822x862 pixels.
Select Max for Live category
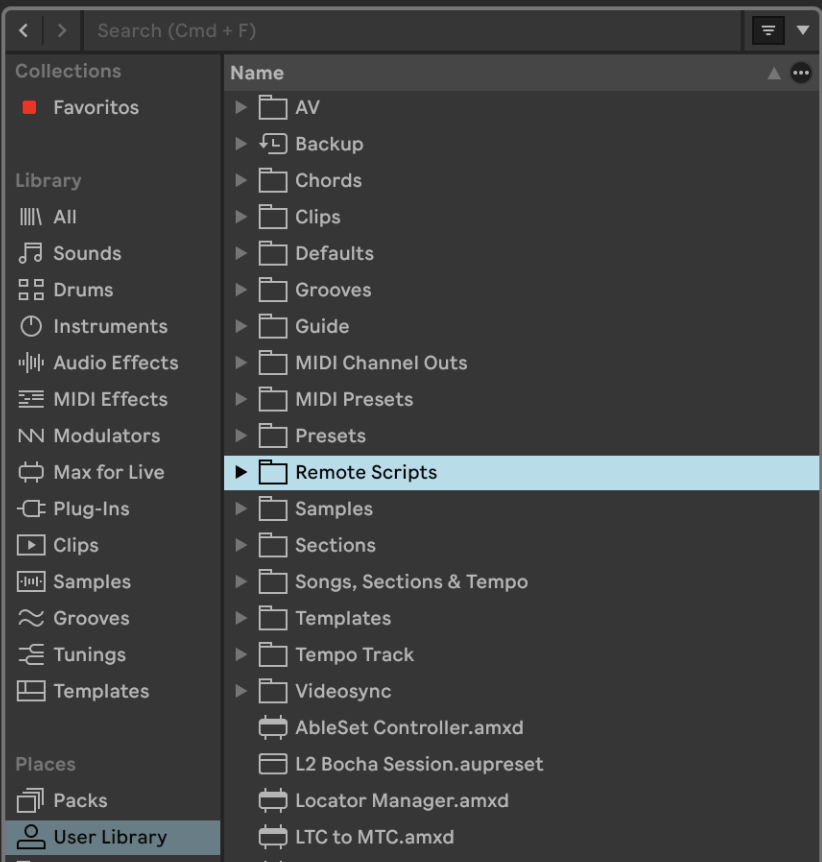coord(107,472)
